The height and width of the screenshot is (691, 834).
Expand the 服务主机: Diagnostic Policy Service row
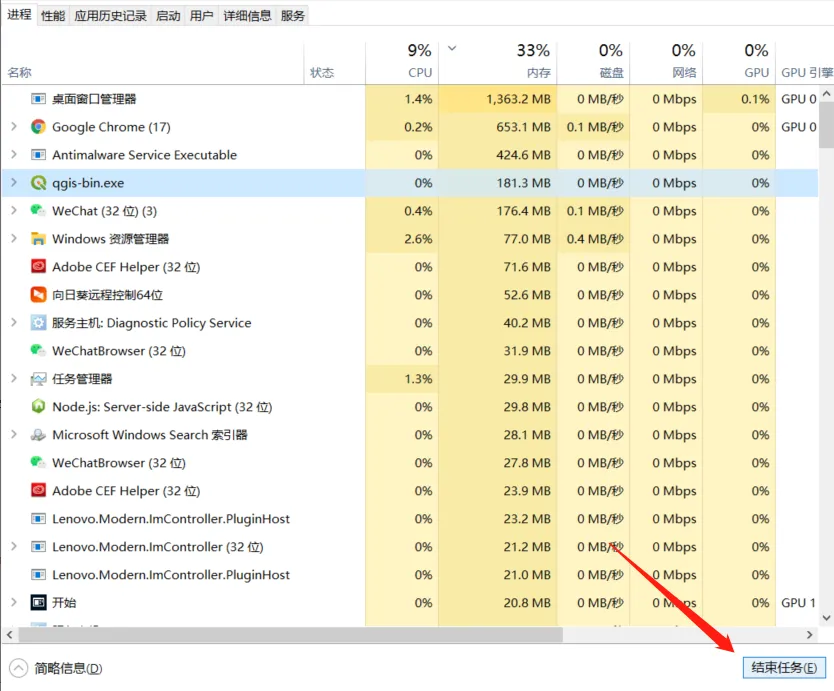click(14, 323)
